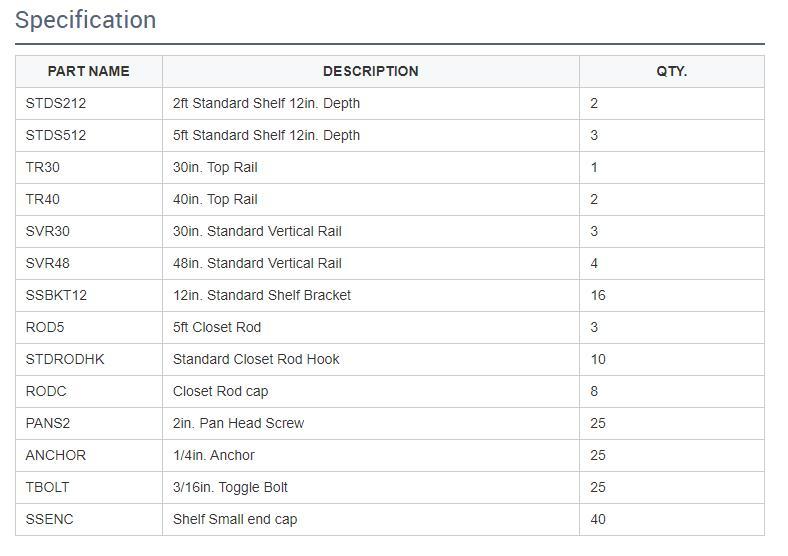The width and height of the screenshot is (788, 556).
Task: Select the QTY. column header
Action: click(671, 71)
